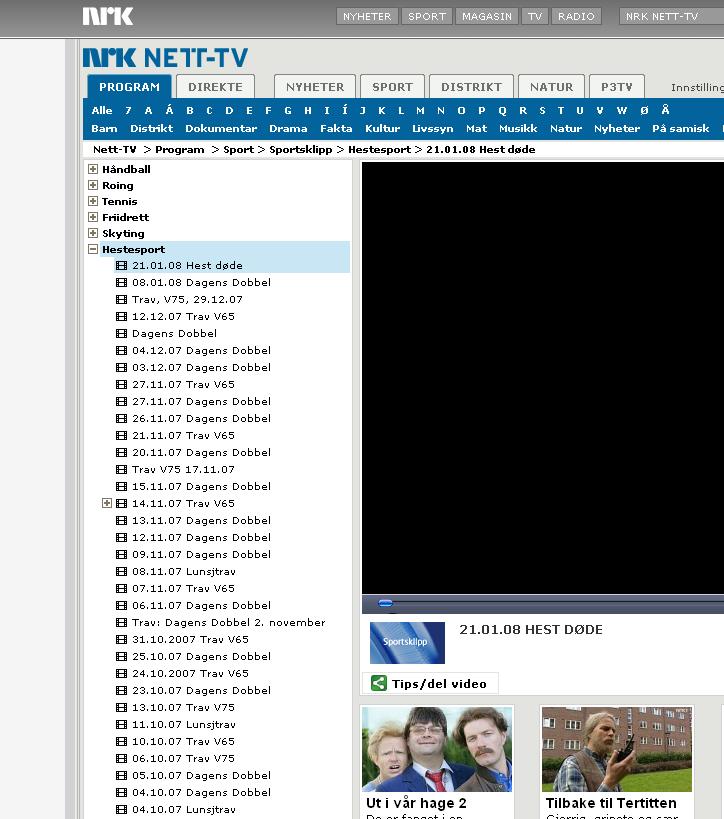This screenshot has height=819, width=724.
Task: Click the video progress slider handle
Action: coord(386,603)
